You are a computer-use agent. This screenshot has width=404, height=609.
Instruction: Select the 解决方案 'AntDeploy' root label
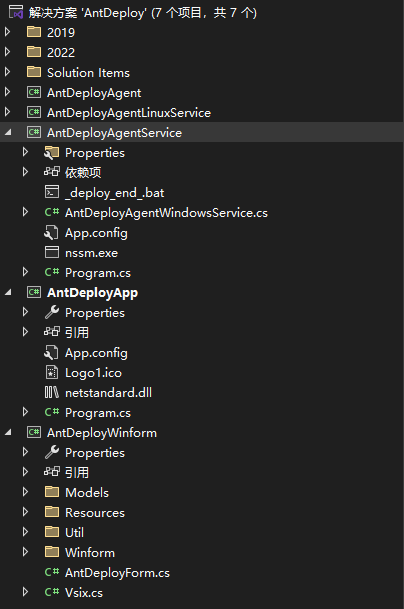coord(143,13)
